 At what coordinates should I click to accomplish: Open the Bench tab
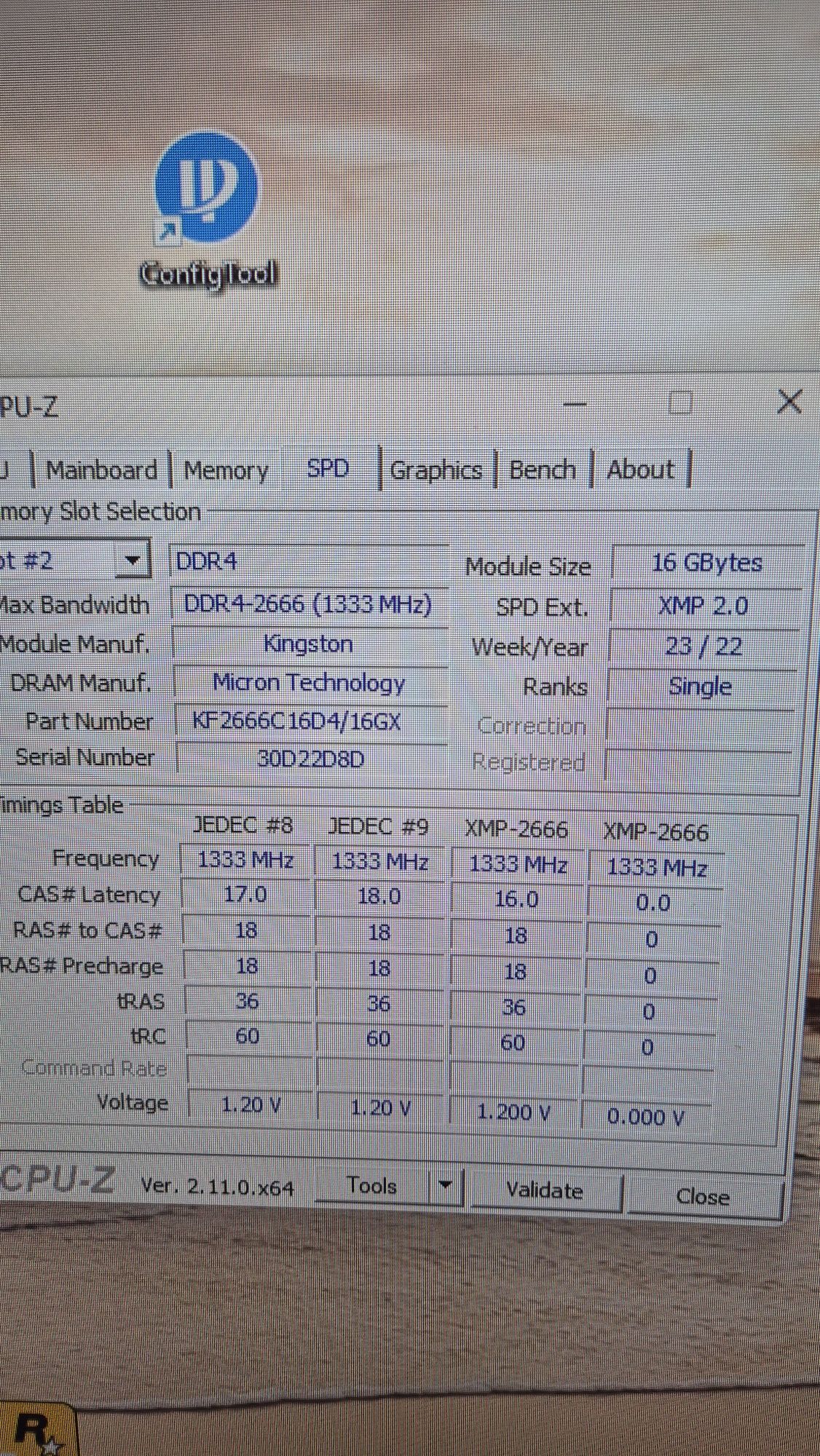click(x=543, y=470)
